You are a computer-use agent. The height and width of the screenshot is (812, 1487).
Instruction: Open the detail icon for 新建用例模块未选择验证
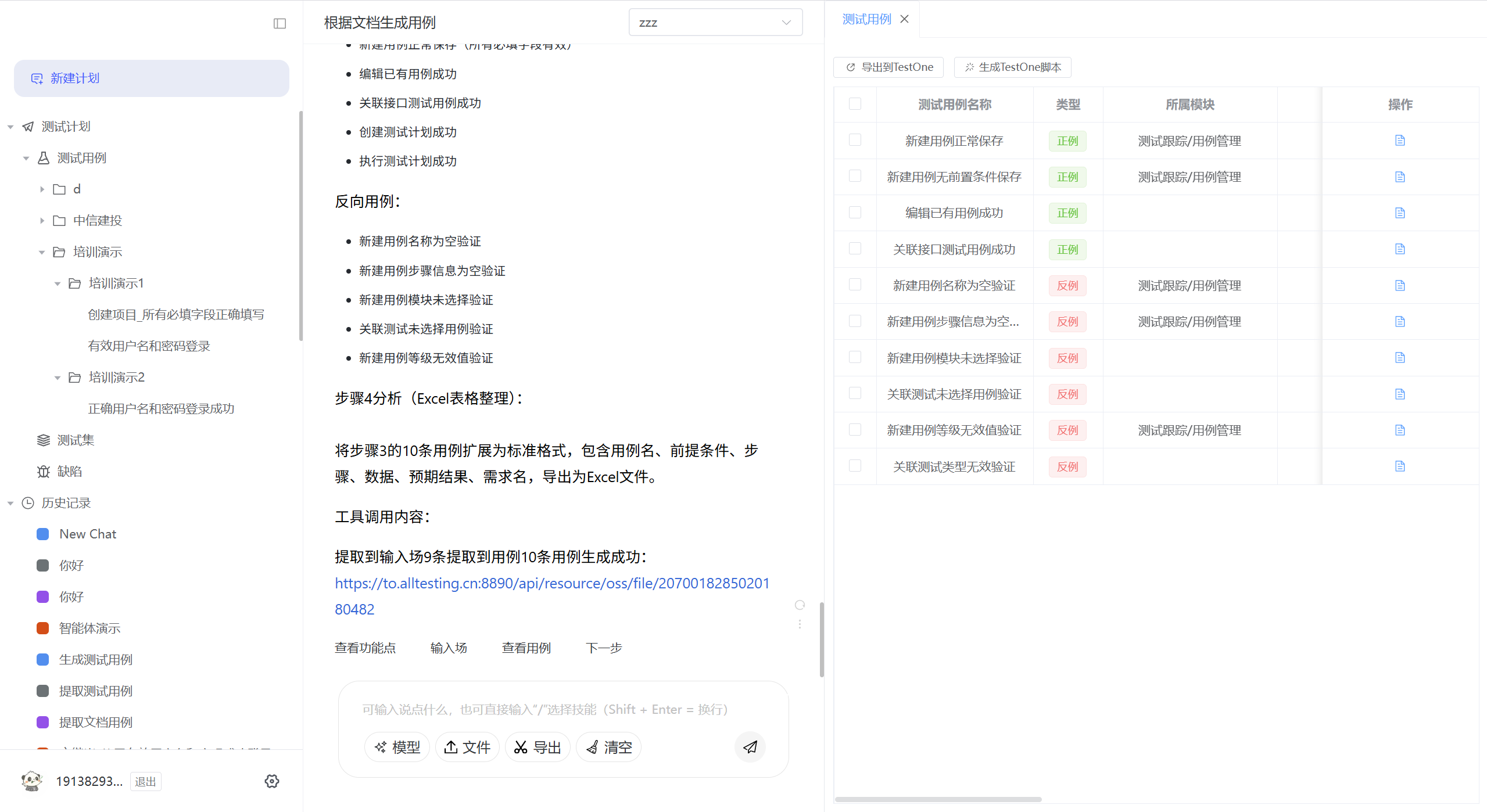tap(1400, 357)
